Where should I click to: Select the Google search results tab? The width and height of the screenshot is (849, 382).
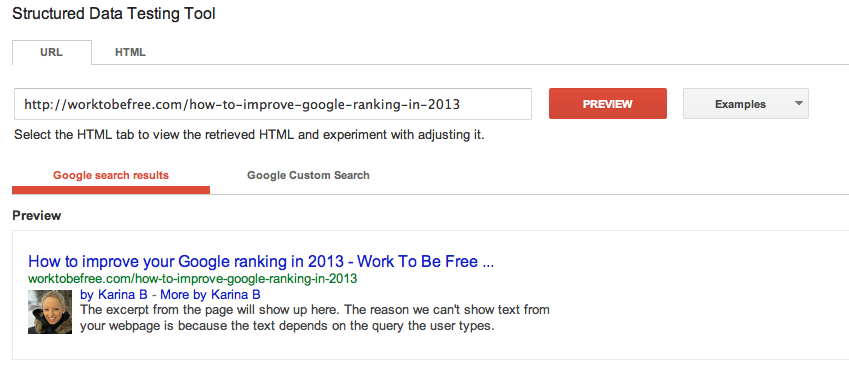click(111, 175)
